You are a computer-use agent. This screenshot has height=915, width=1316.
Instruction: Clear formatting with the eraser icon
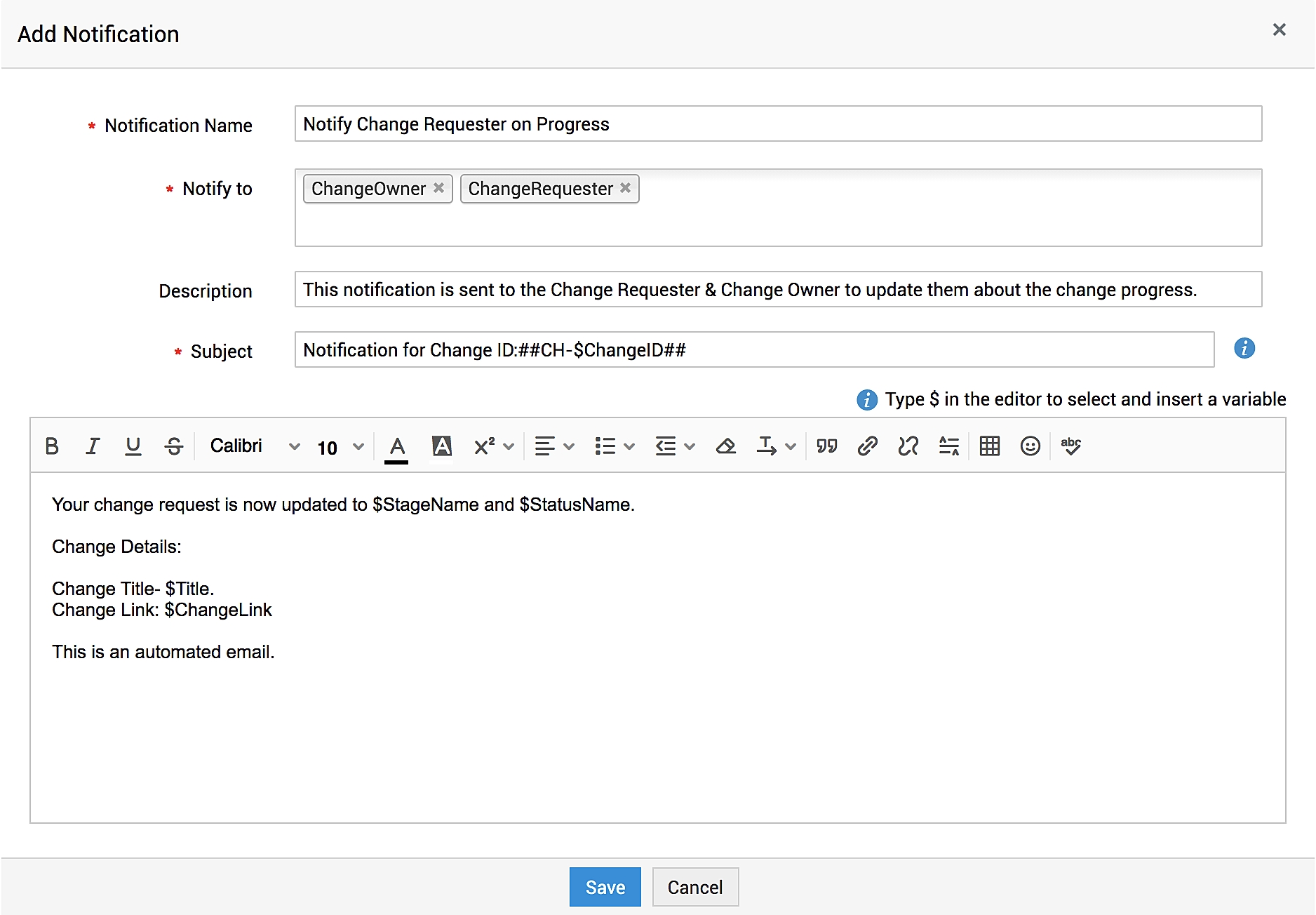(725, 446)
